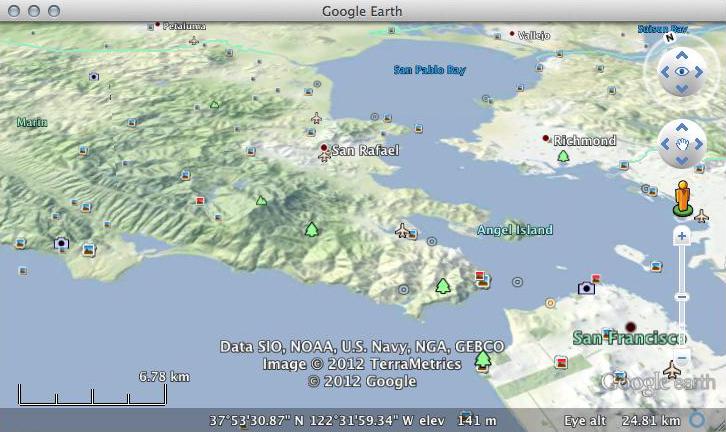Click the move-right arrow on the hand joystick
The height and width of the screenshot is (432, 726).
point(698,144)
